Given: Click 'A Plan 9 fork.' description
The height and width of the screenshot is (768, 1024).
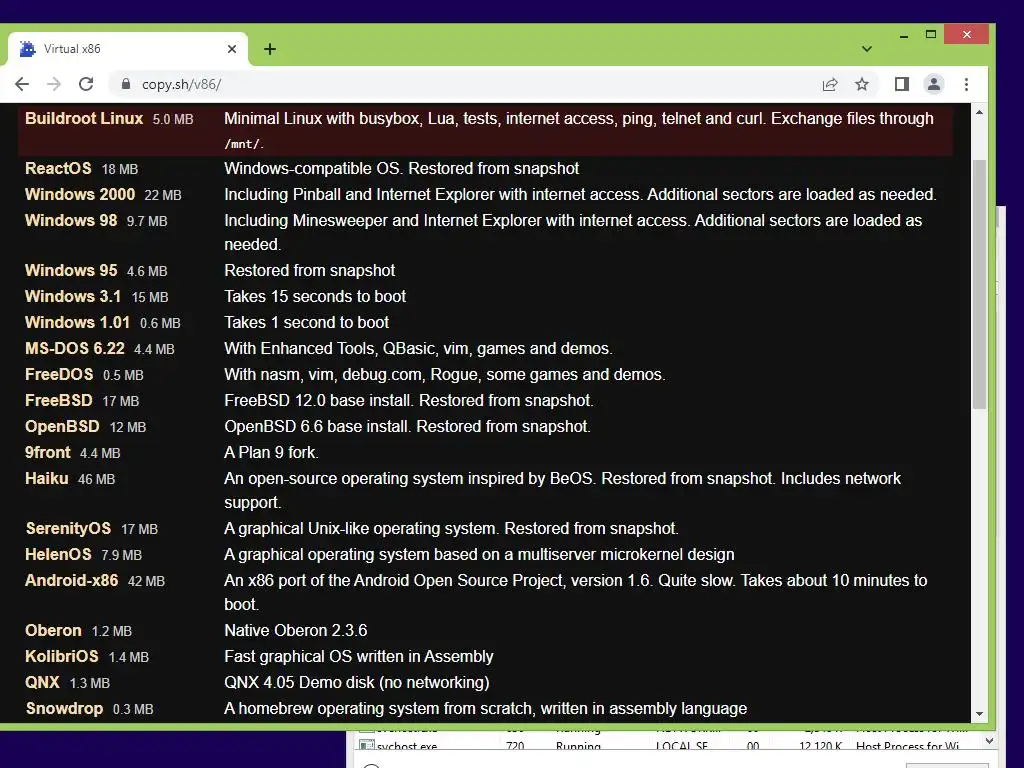Looking at the screenshot, I should (271, 453).
